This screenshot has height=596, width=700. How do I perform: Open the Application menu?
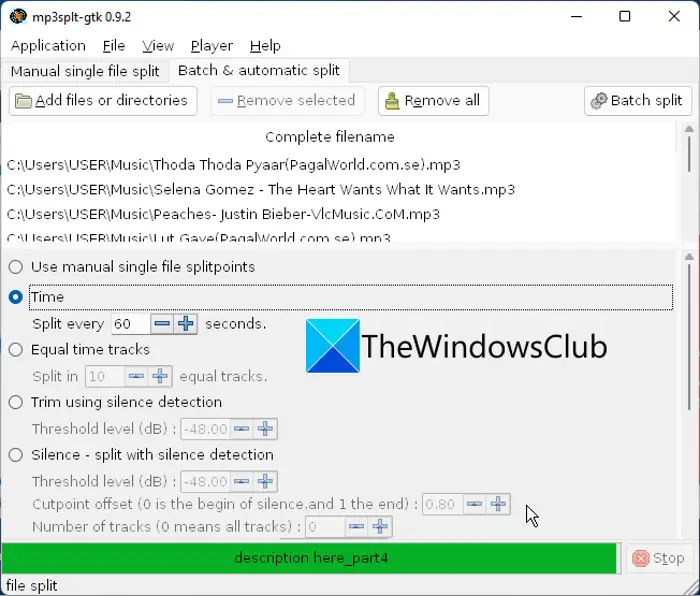(48, 46)
